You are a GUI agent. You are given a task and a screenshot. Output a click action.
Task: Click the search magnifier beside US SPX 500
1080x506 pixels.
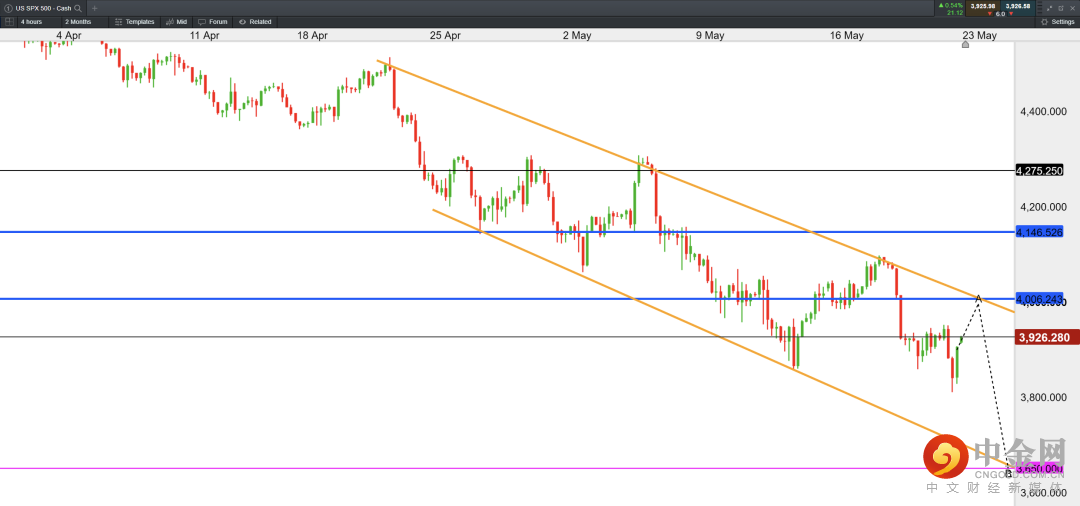click(78, 7)
